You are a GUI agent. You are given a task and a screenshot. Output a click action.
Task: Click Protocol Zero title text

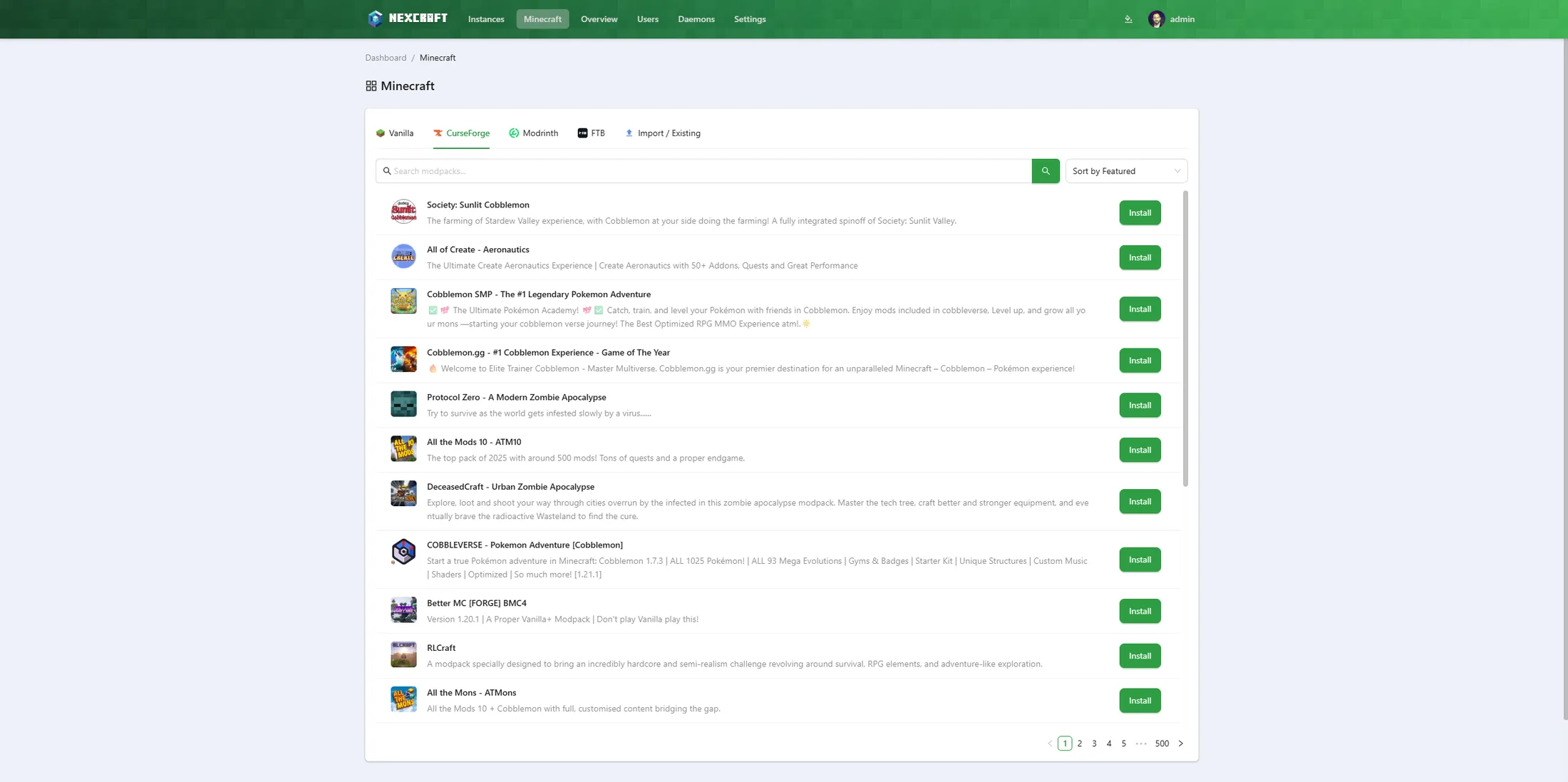click(x=517, y=398)
